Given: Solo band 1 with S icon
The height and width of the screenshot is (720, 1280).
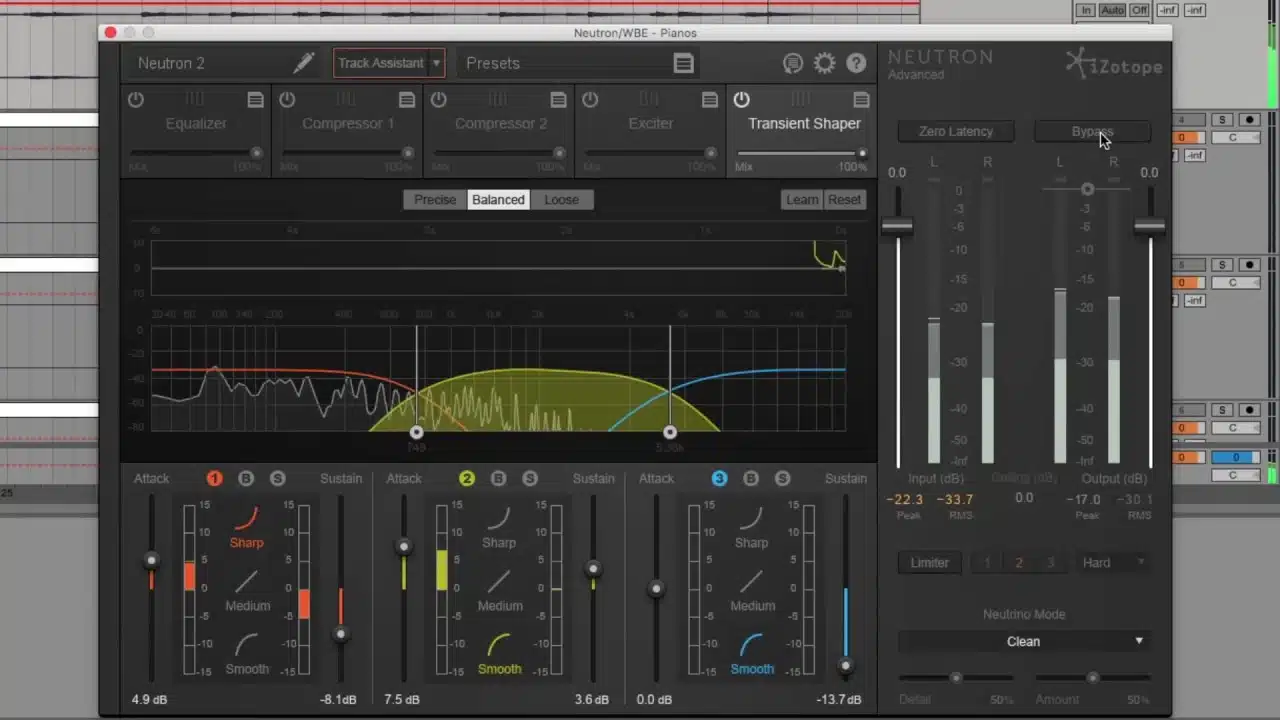Looking at the screenshot, I should [278, 479].
